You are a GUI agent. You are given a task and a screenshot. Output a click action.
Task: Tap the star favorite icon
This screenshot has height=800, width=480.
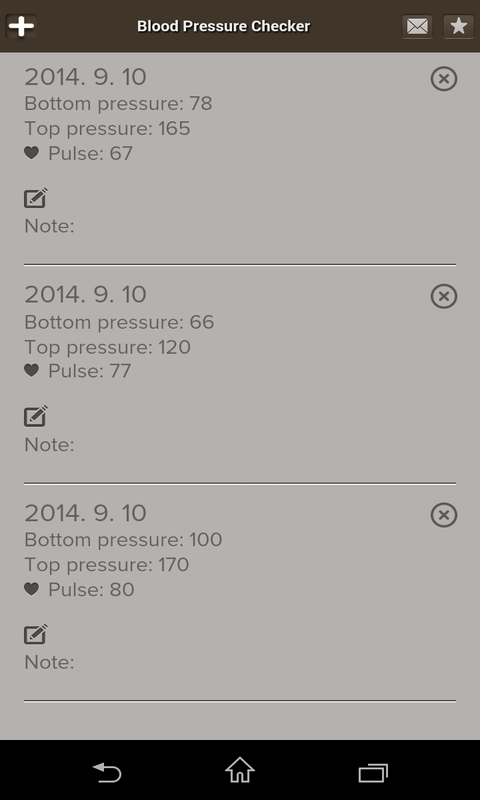(459, 26)
